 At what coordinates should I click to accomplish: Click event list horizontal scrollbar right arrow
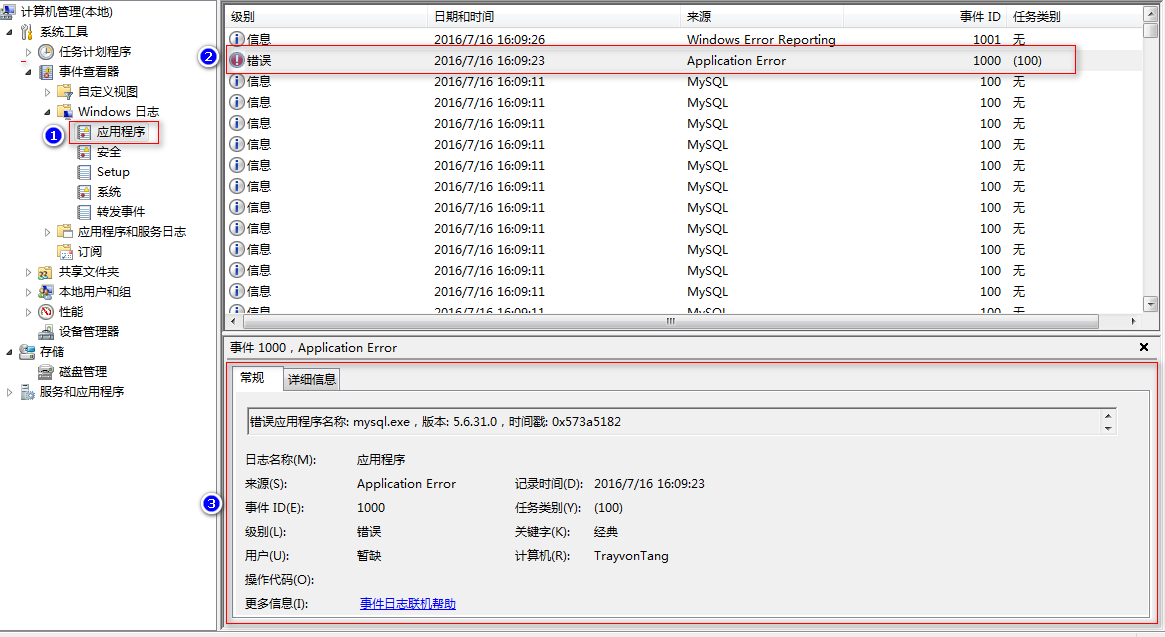pyautogui.click(x=1133, y=321)
